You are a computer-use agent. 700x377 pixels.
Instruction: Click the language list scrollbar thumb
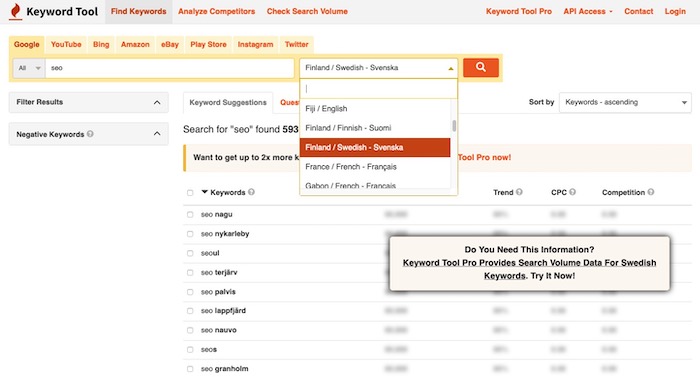pyautogui.click(x=454, y=126)
